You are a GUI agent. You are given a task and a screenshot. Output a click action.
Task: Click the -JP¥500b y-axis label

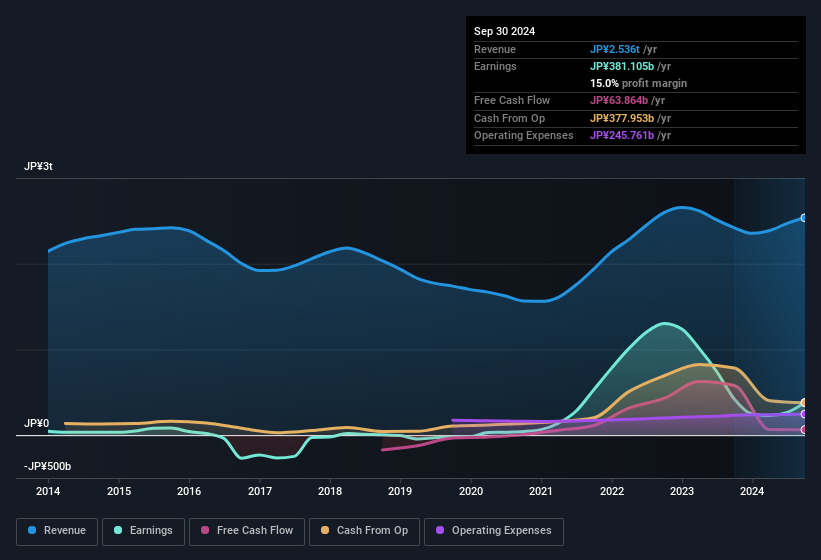[47, 466]
